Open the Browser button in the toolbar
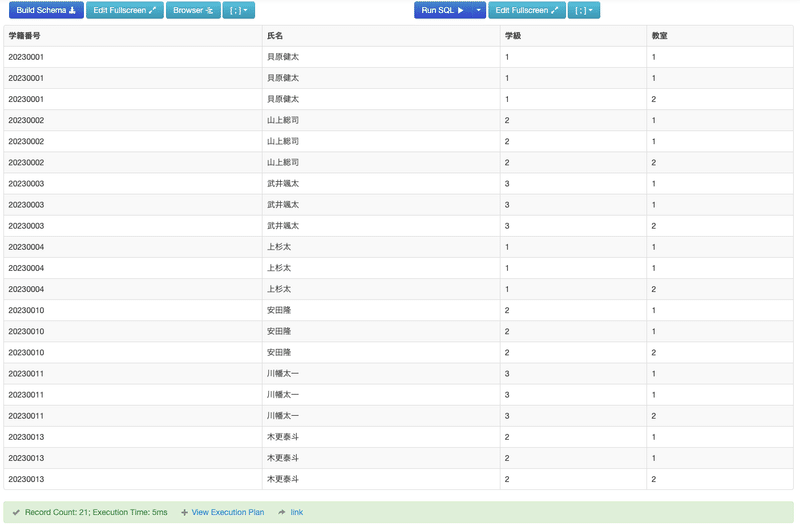 pos(193,10)
